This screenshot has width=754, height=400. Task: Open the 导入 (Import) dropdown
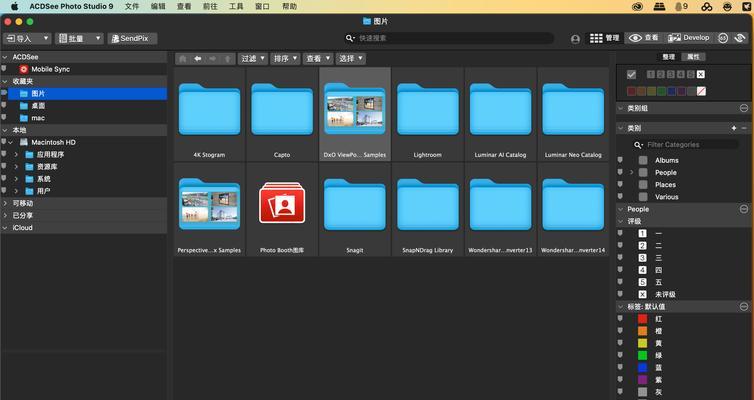coord(27,38)
